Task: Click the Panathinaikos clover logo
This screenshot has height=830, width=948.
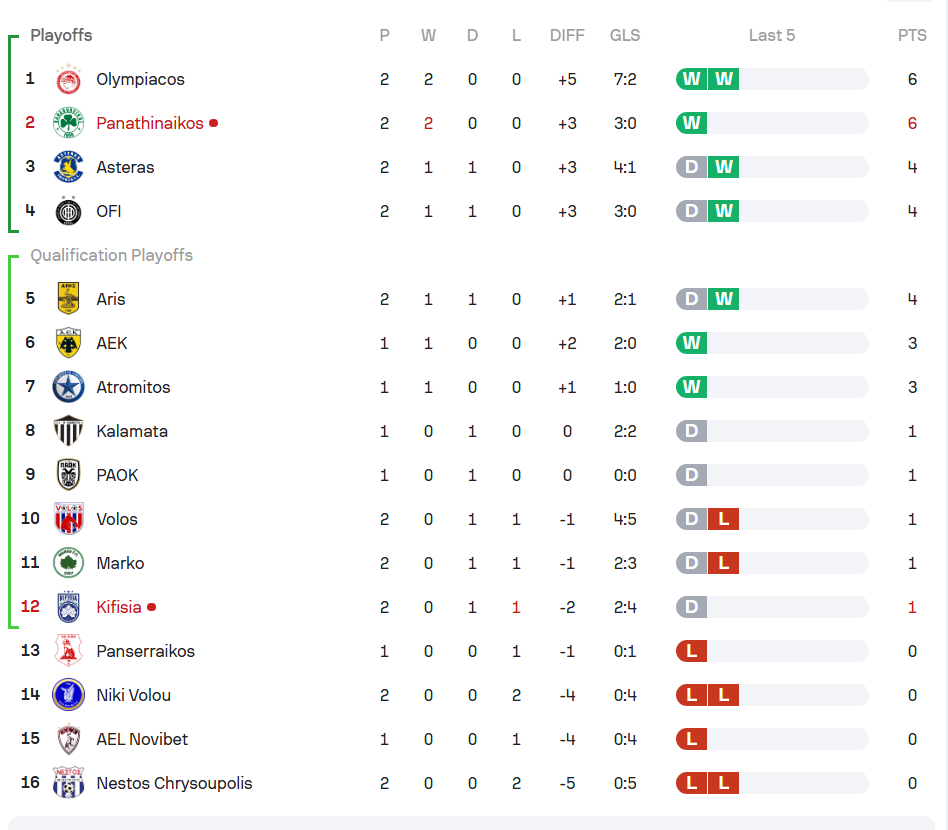Action: pos(68,123)
